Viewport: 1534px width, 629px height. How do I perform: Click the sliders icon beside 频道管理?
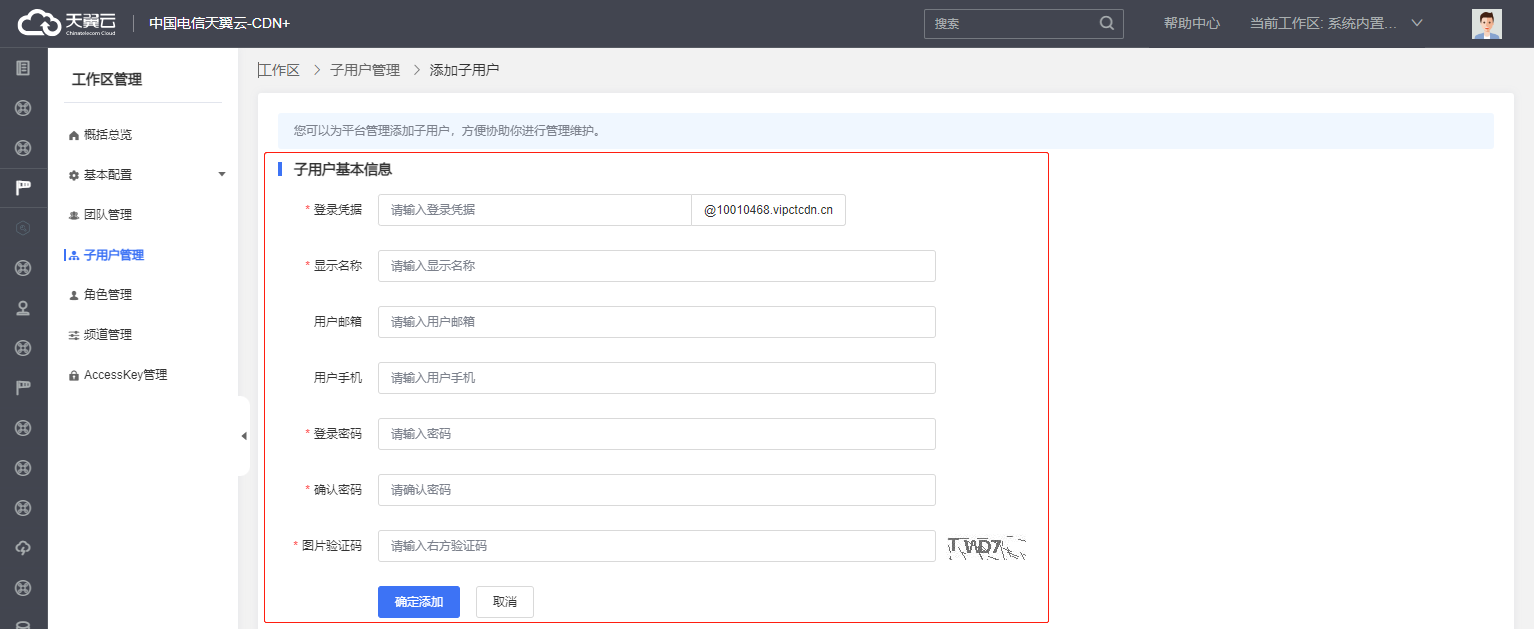(74, 335)
